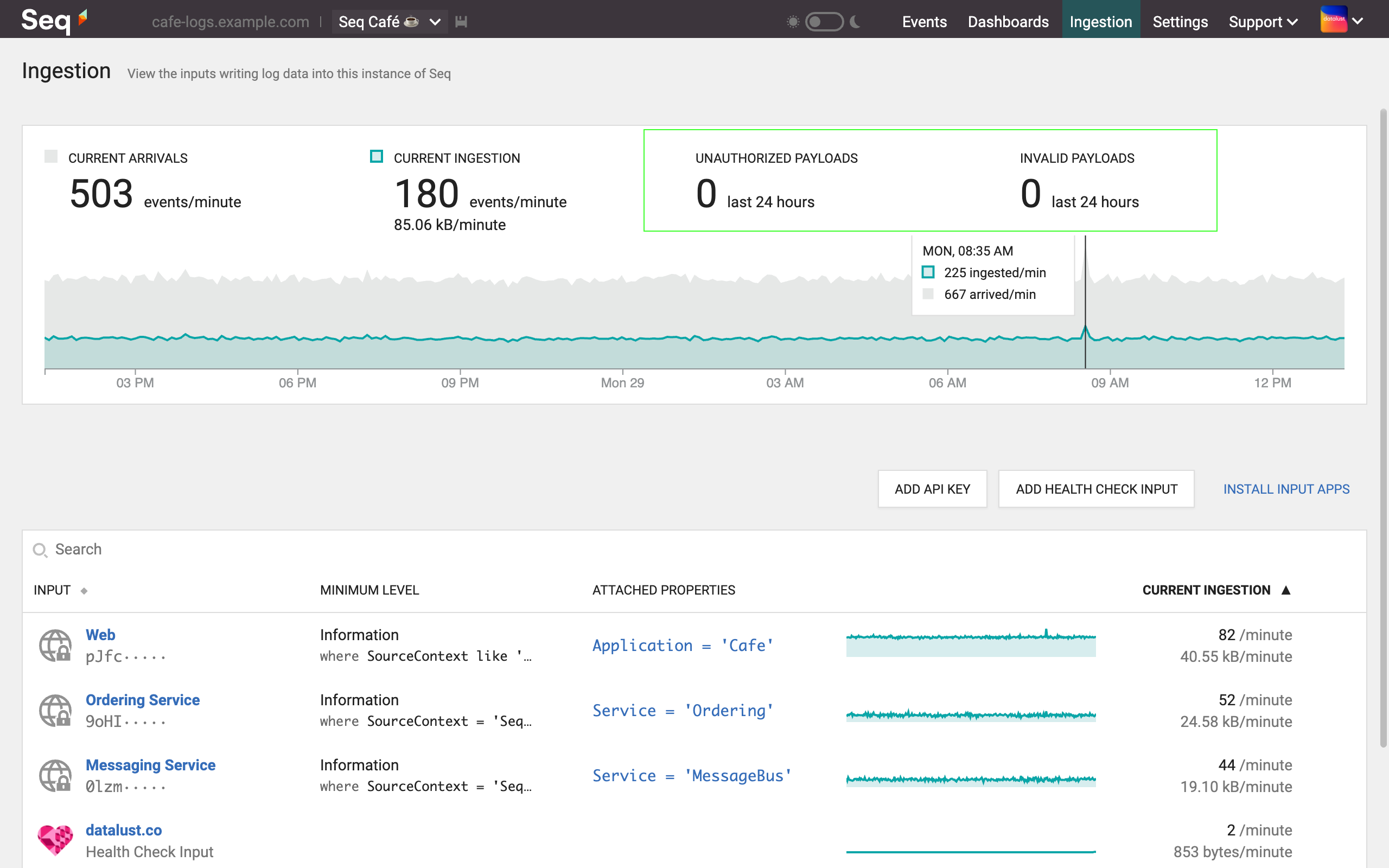Click the search magnifier icon

point(40,550)
